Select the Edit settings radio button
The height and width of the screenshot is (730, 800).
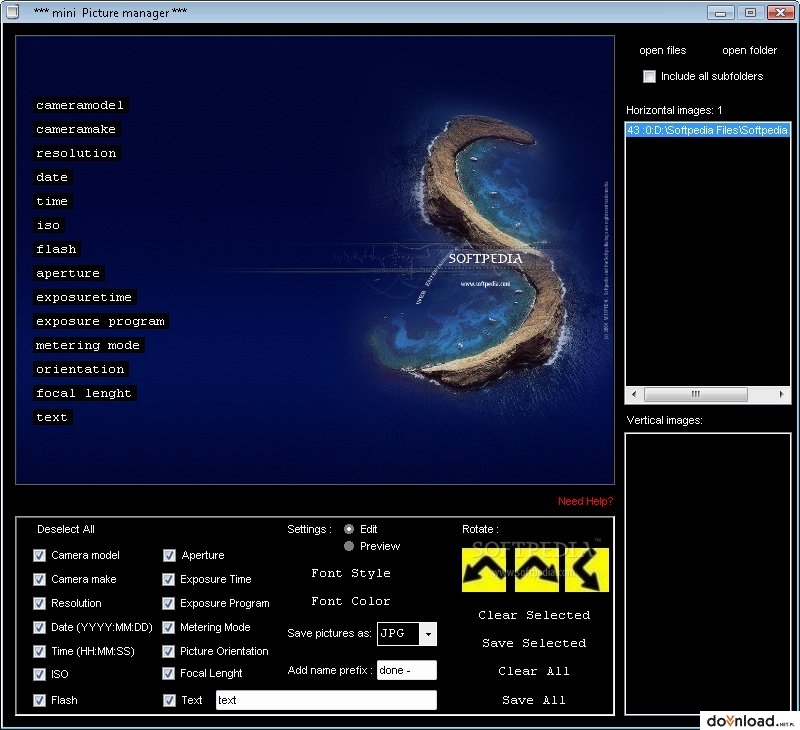[349, 529]
